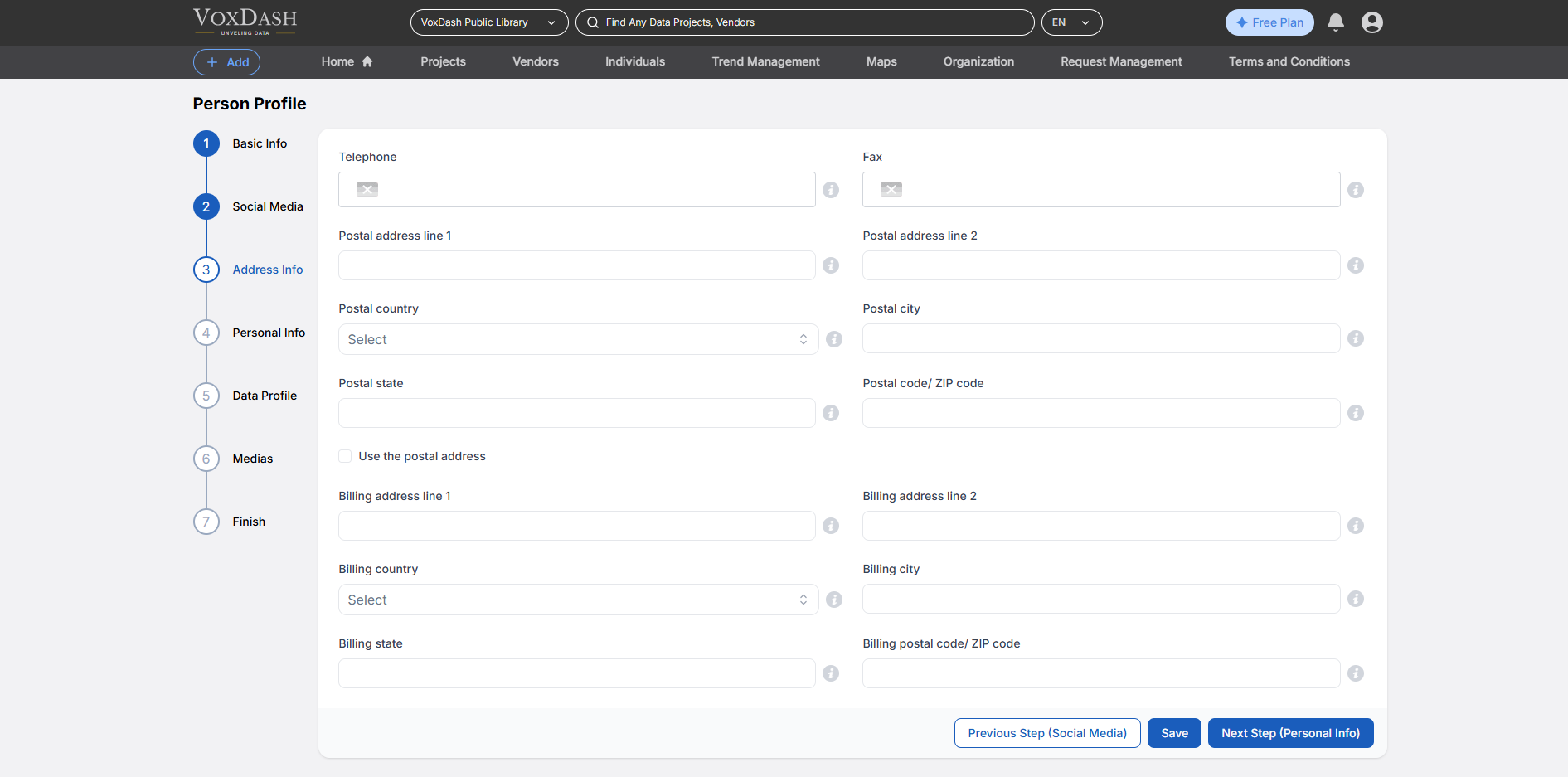Open the EN language dropdown
This screenshot has height=777, width=1568.
[x=1071, y=22]
